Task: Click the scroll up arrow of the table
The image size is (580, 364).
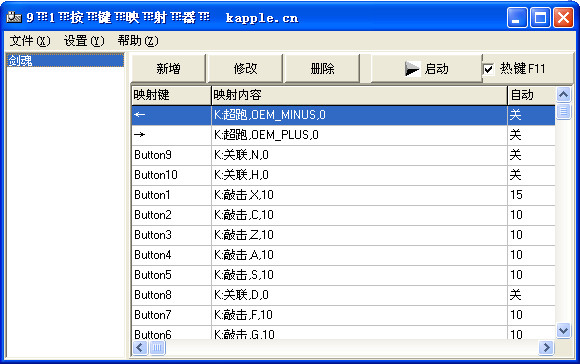Action: [563, 95]
